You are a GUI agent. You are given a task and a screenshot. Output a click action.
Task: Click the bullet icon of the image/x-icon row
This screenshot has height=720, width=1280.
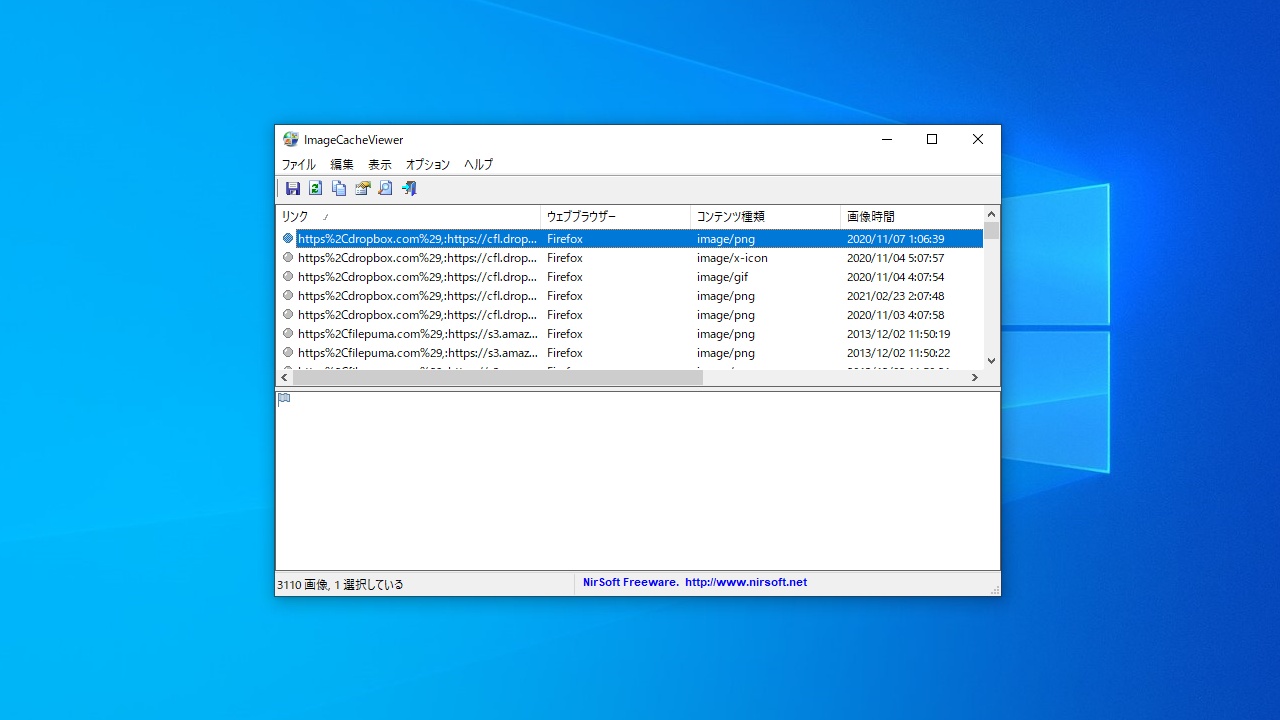[x=288, y=258]
